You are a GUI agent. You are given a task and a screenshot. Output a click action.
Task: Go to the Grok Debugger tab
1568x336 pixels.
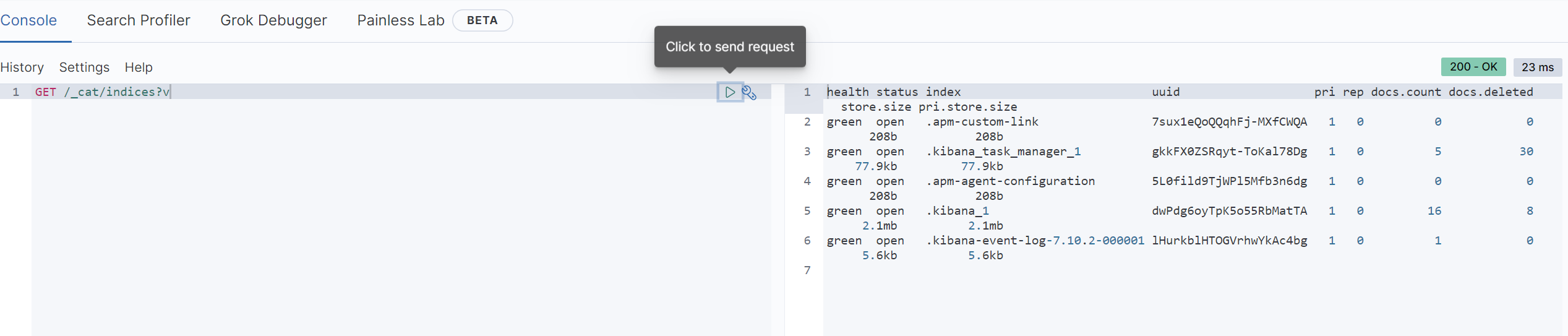coord(273,20)
